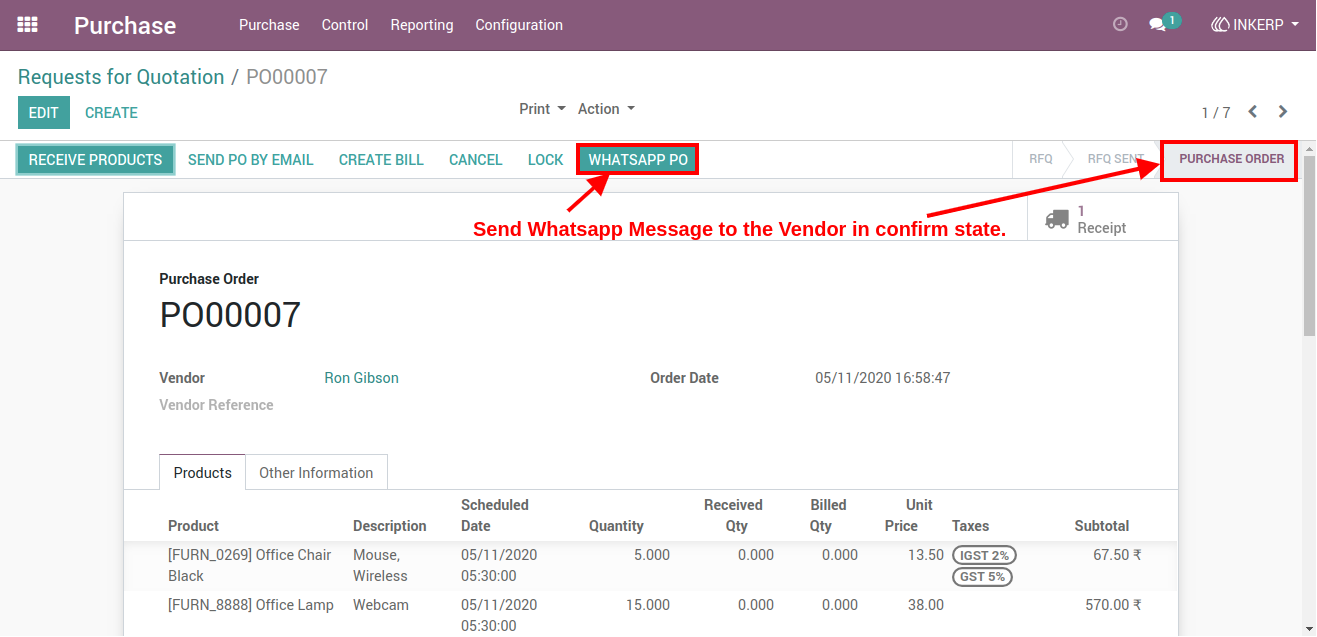Click the WHATSAPP PO button
Image resolution: width=1317 pixels, height=637 pixels.
tap(638, 160)
